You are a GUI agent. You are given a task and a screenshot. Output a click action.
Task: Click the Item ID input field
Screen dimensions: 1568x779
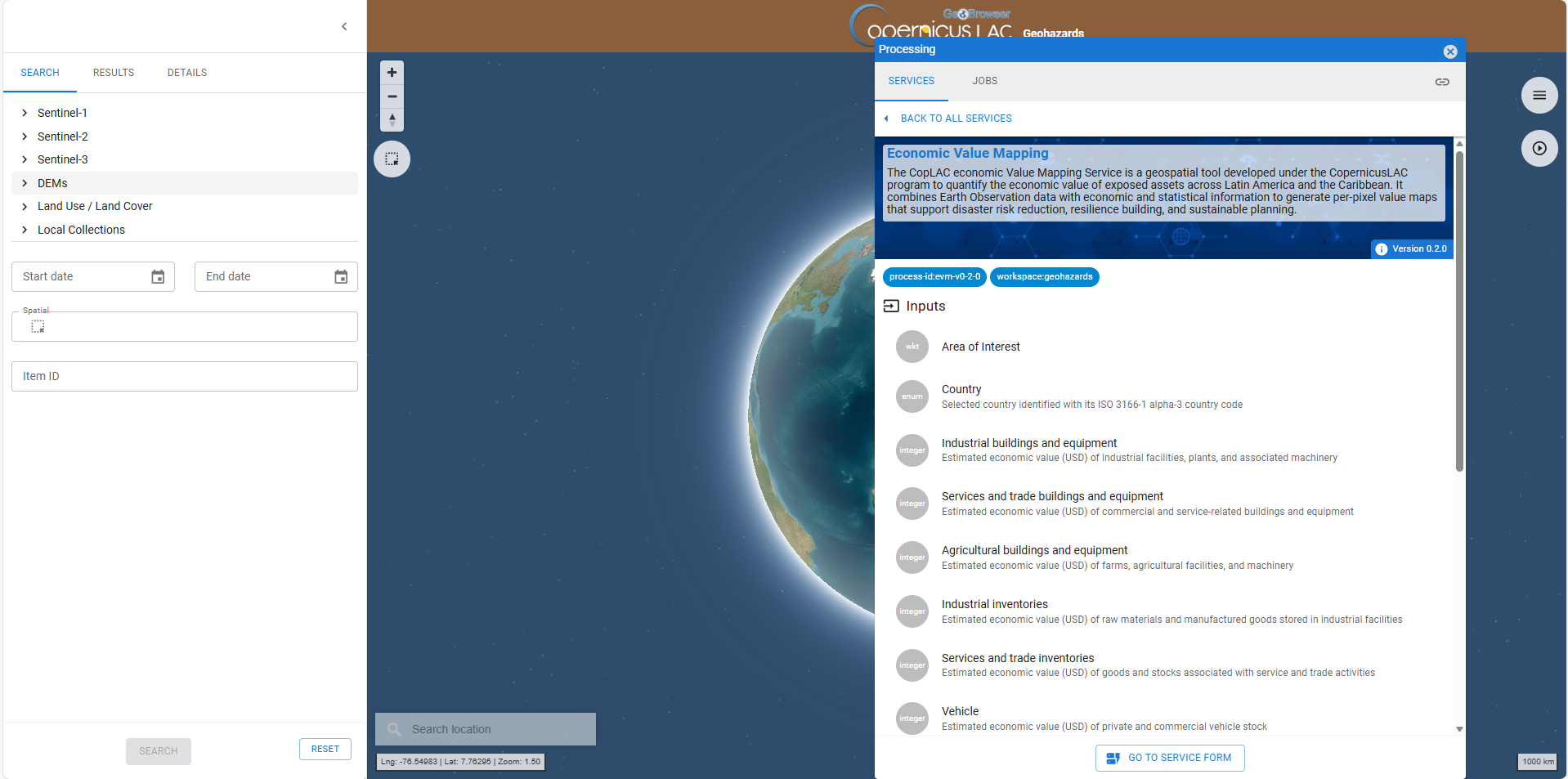185,377
